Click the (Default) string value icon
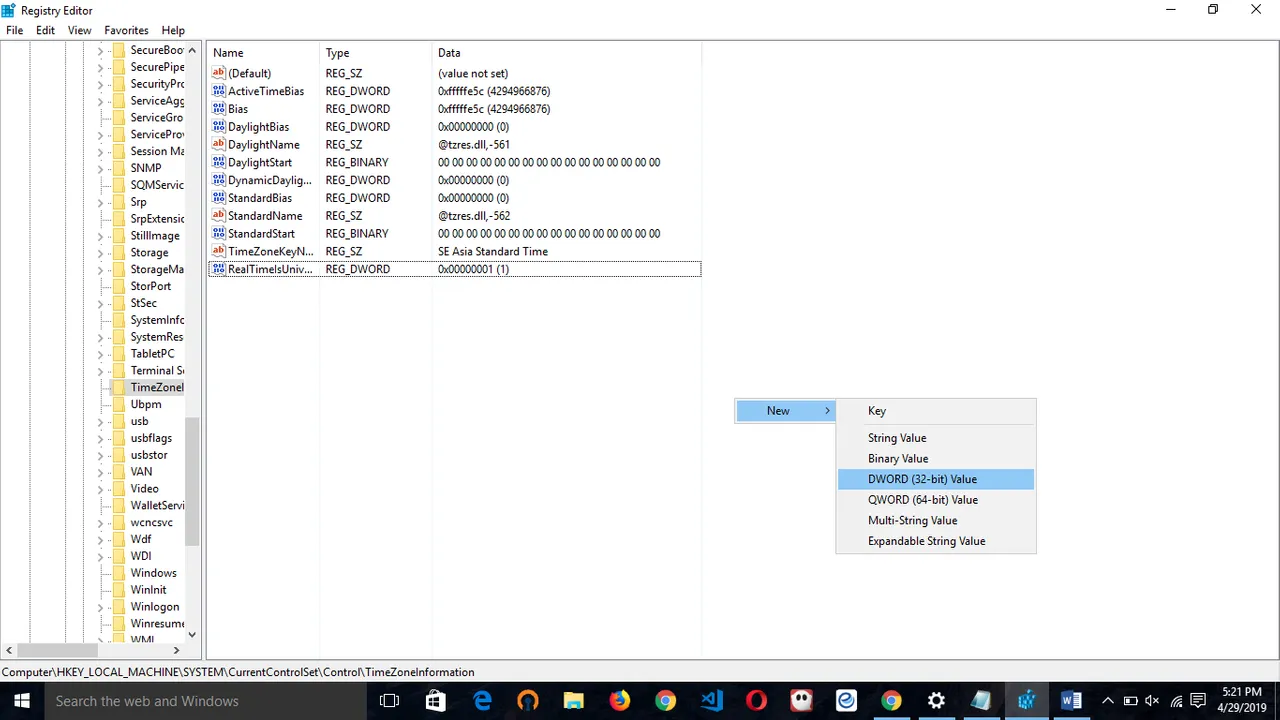Viewport: 1280px width, 720px height. pyautogui.click(x=219, y=73)
